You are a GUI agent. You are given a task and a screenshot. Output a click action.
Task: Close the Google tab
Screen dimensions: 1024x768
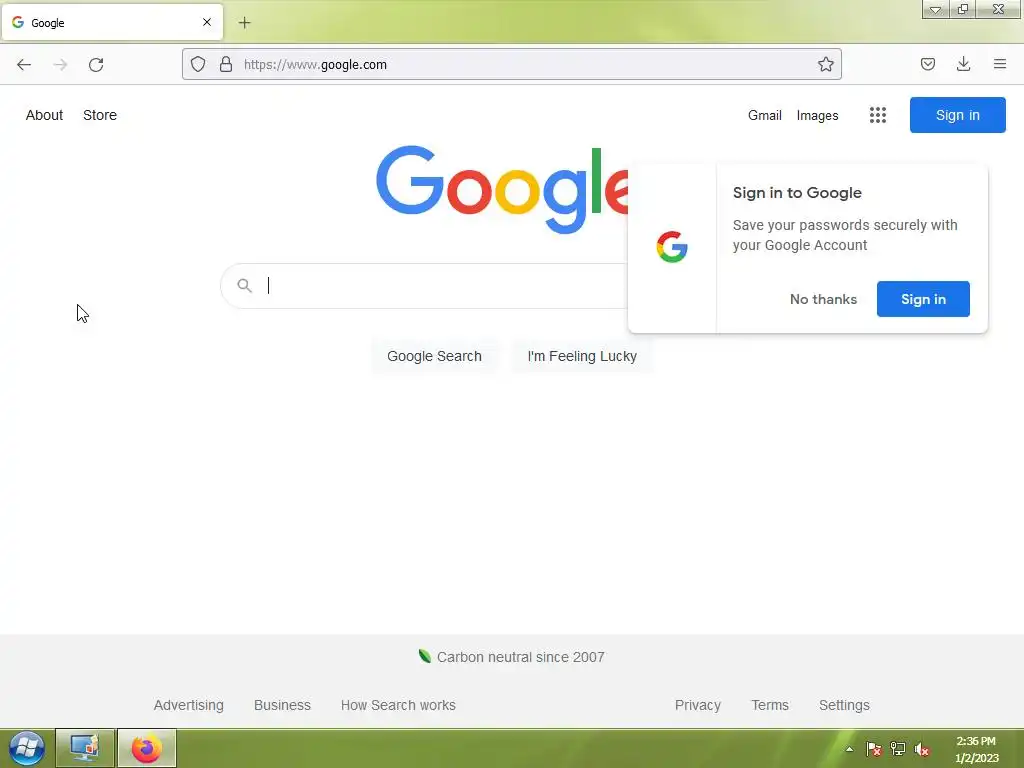tap(207, 22)
